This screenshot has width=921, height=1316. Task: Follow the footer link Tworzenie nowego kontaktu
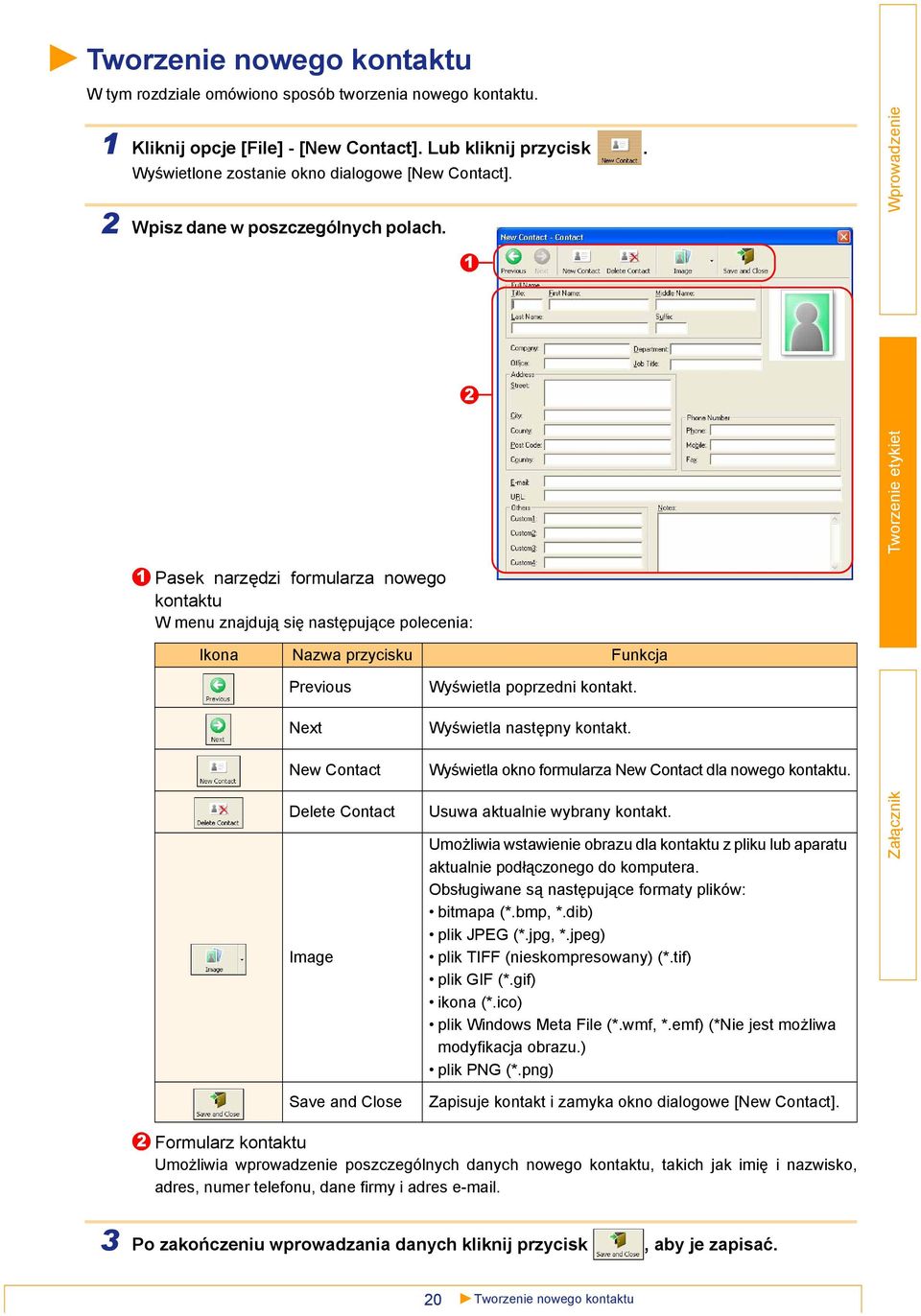(x=554, y=1299)
